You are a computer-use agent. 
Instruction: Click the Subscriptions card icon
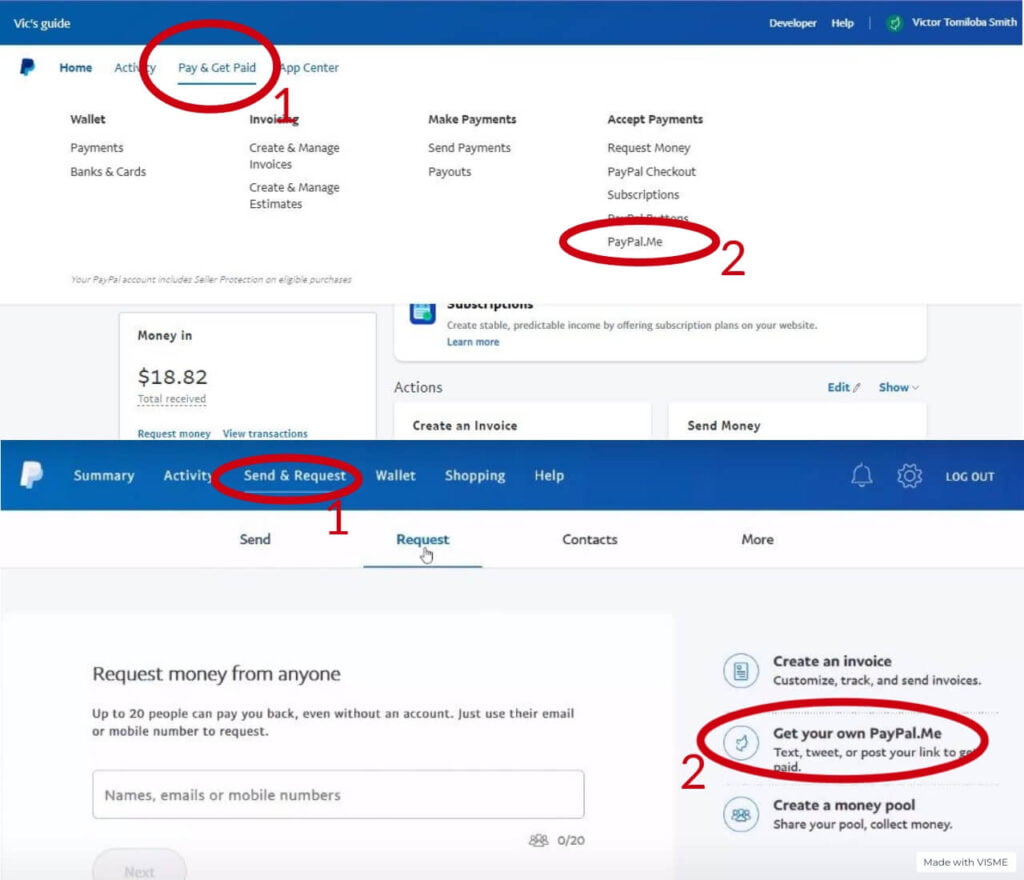(423, 313)
